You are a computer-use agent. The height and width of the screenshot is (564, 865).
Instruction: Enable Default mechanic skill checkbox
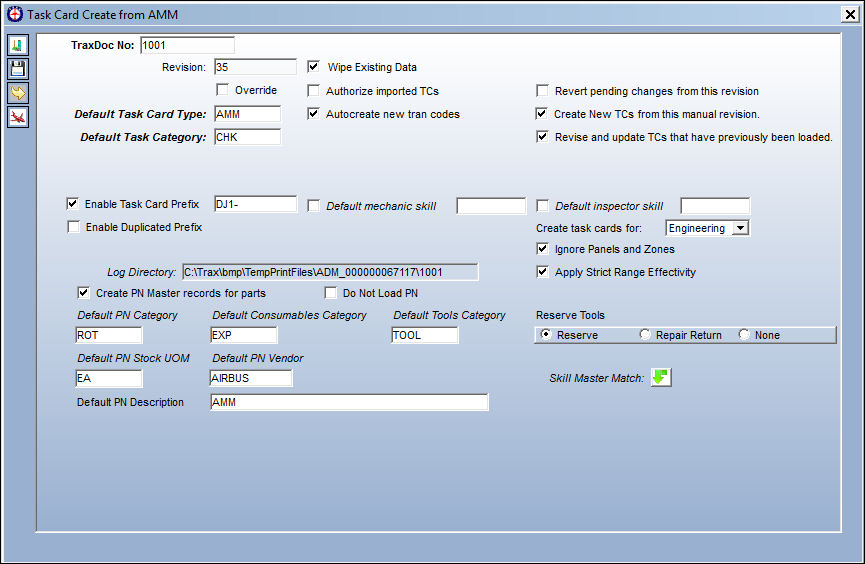[313, 206]
